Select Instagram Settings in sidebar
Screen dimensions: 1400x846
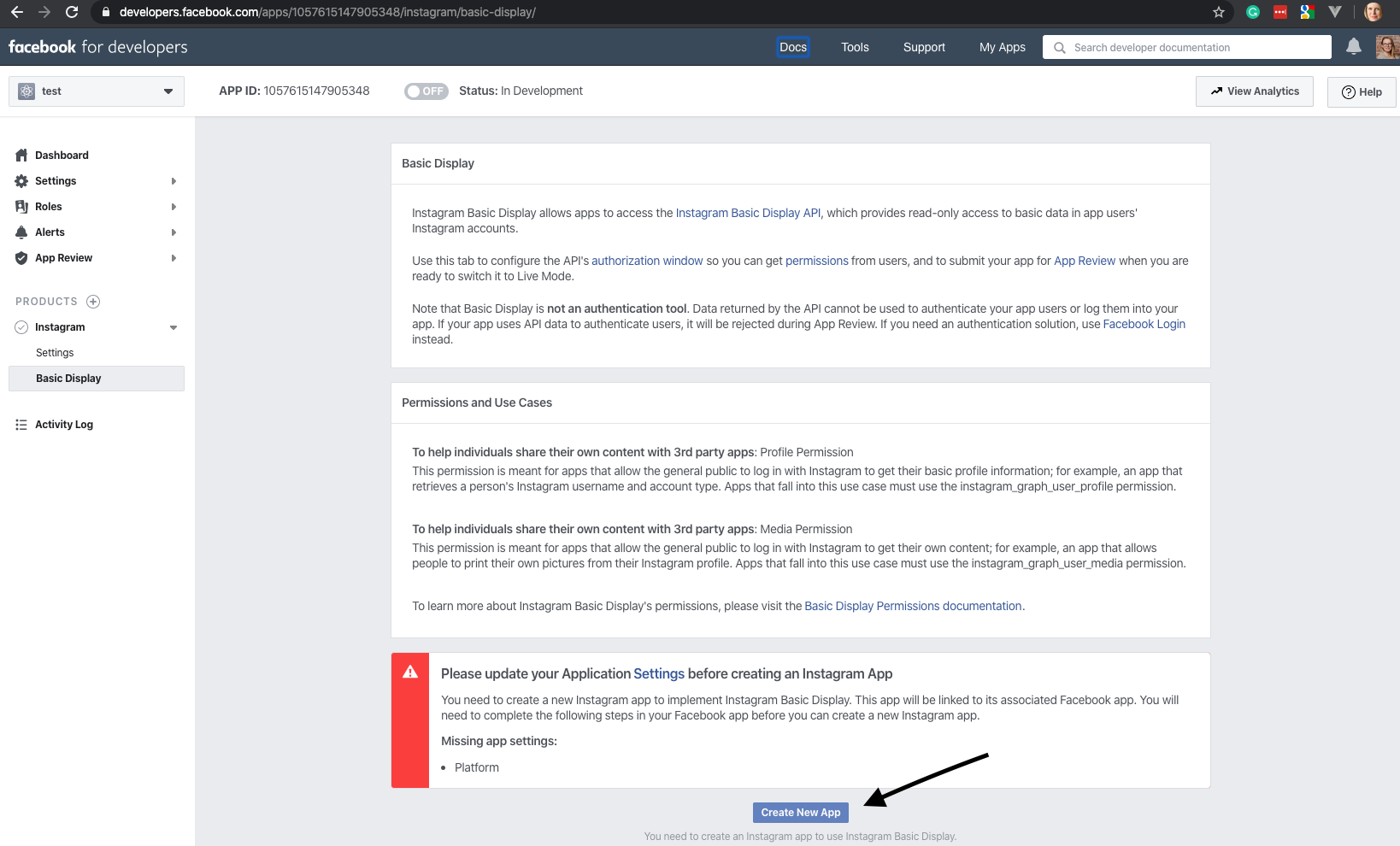[55, 353]
